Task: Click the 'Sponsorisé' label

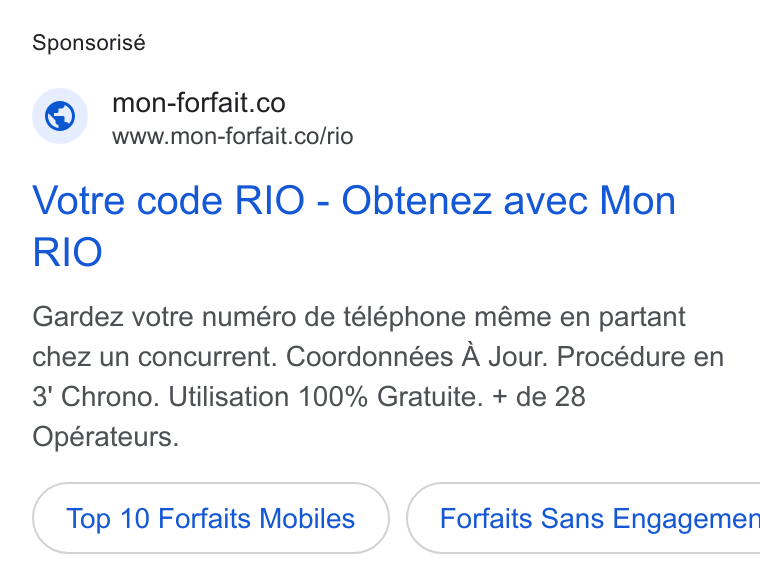Action: click(89, 43)
